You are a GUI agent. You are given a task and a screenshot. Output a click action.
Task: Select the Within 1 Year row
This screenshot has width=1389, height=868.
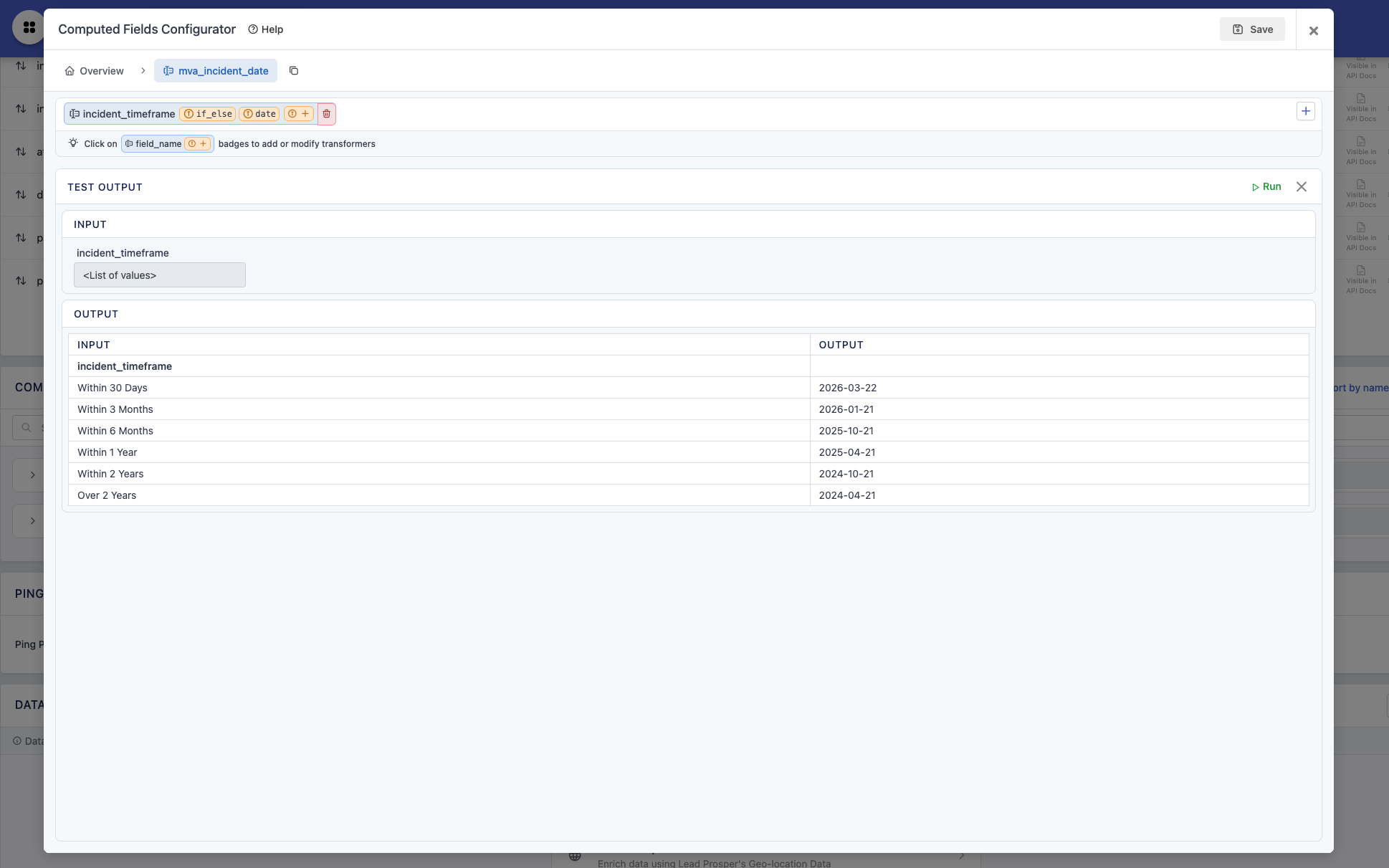click(x=108, y=452)
